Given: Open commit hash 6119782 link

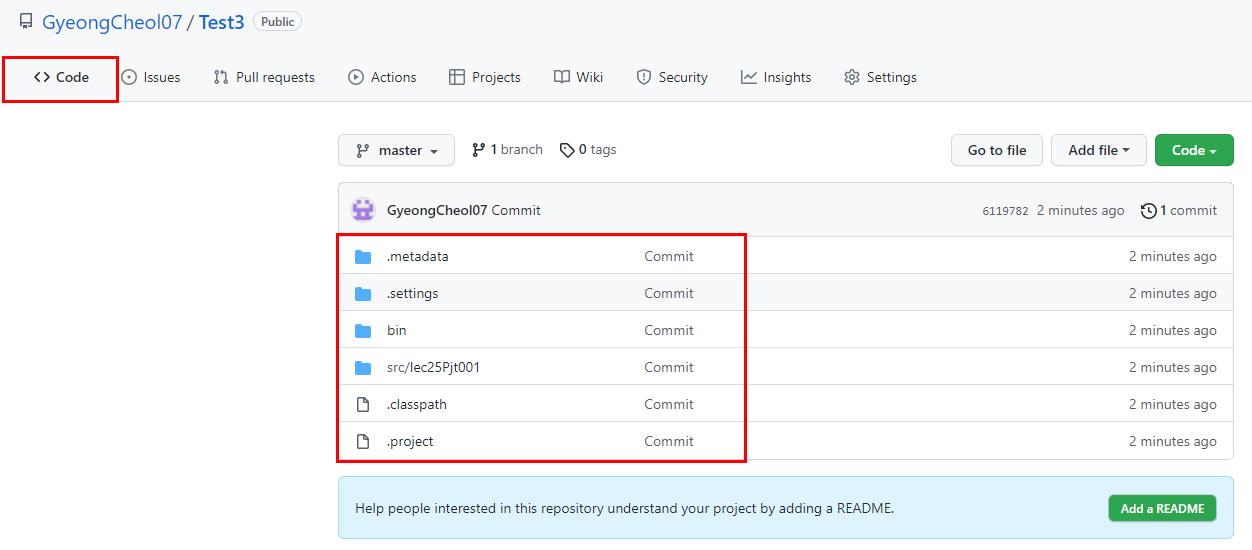Looking at the screenshot, I should 1005,211.
